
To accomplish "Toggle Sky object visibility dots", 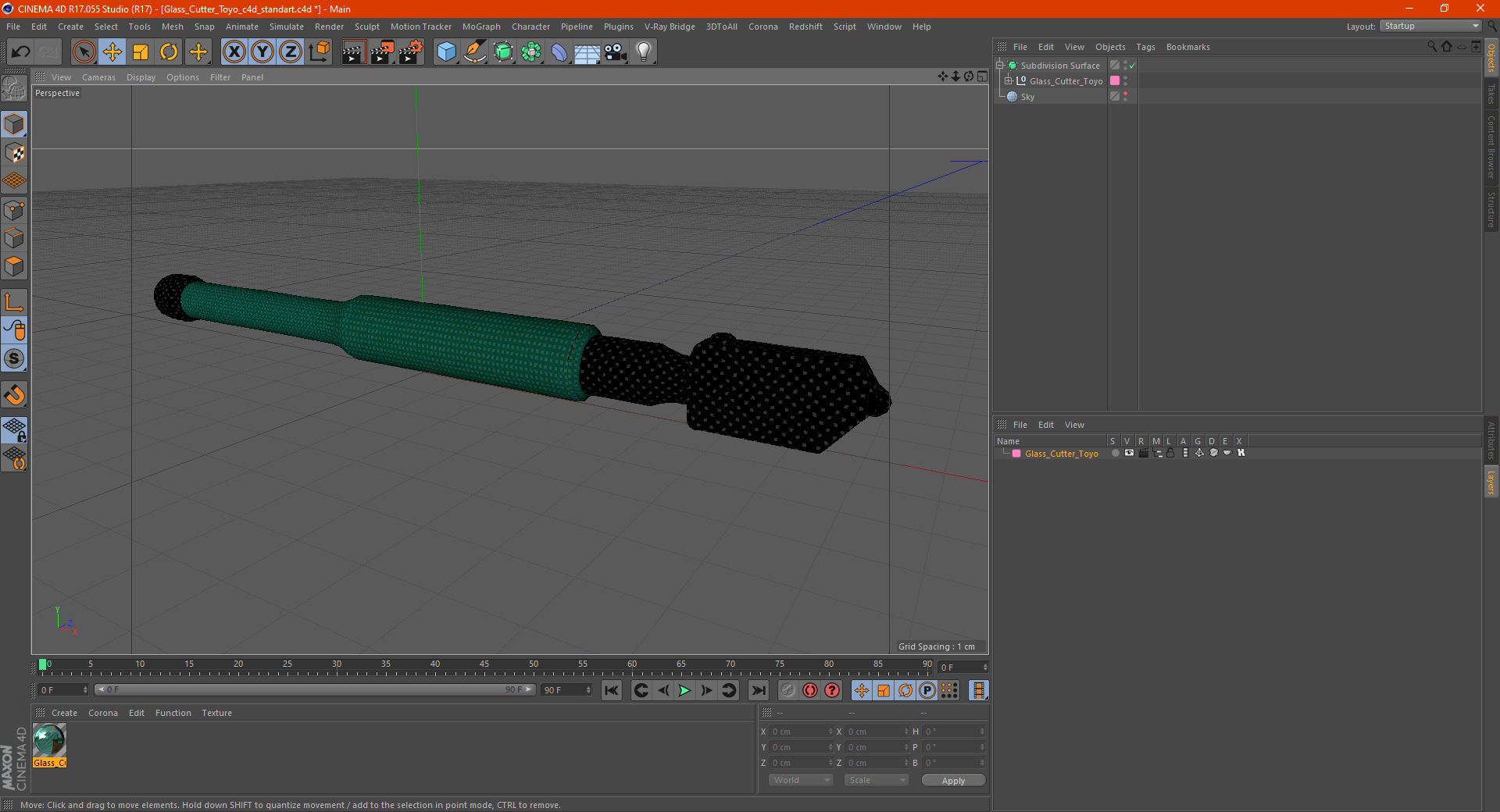I will pyautogui.click(x=1125, y=96).
